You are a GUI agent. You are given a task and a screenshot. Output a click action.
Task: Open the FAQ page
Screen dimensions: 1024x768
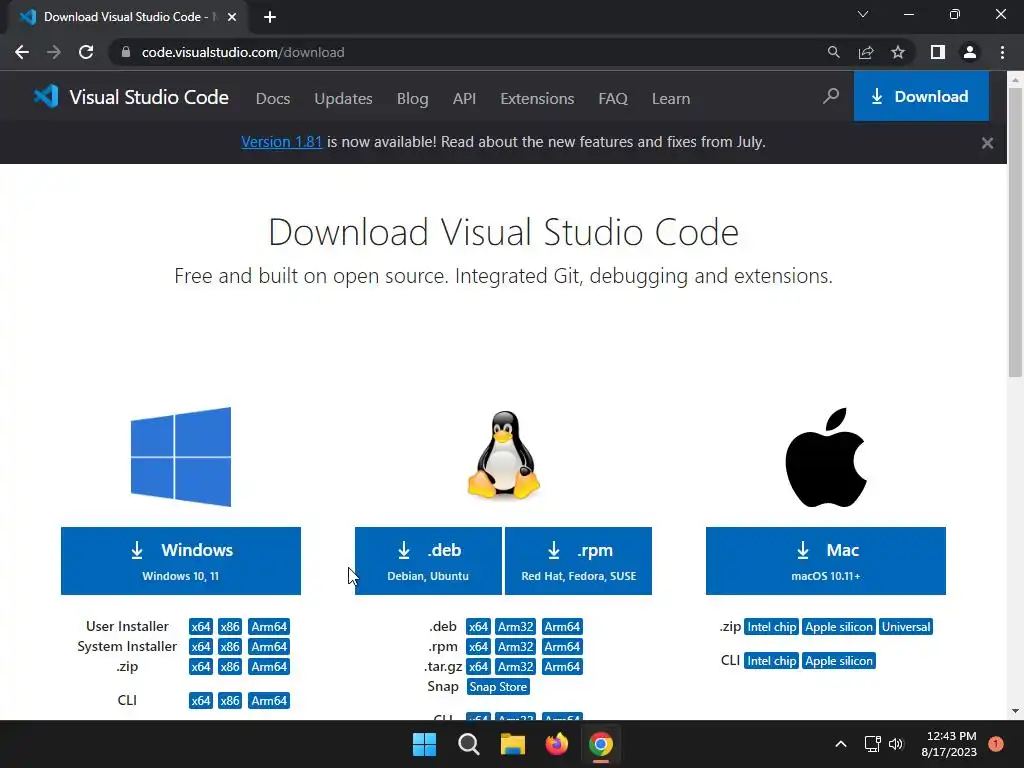[x=613, y=99]
